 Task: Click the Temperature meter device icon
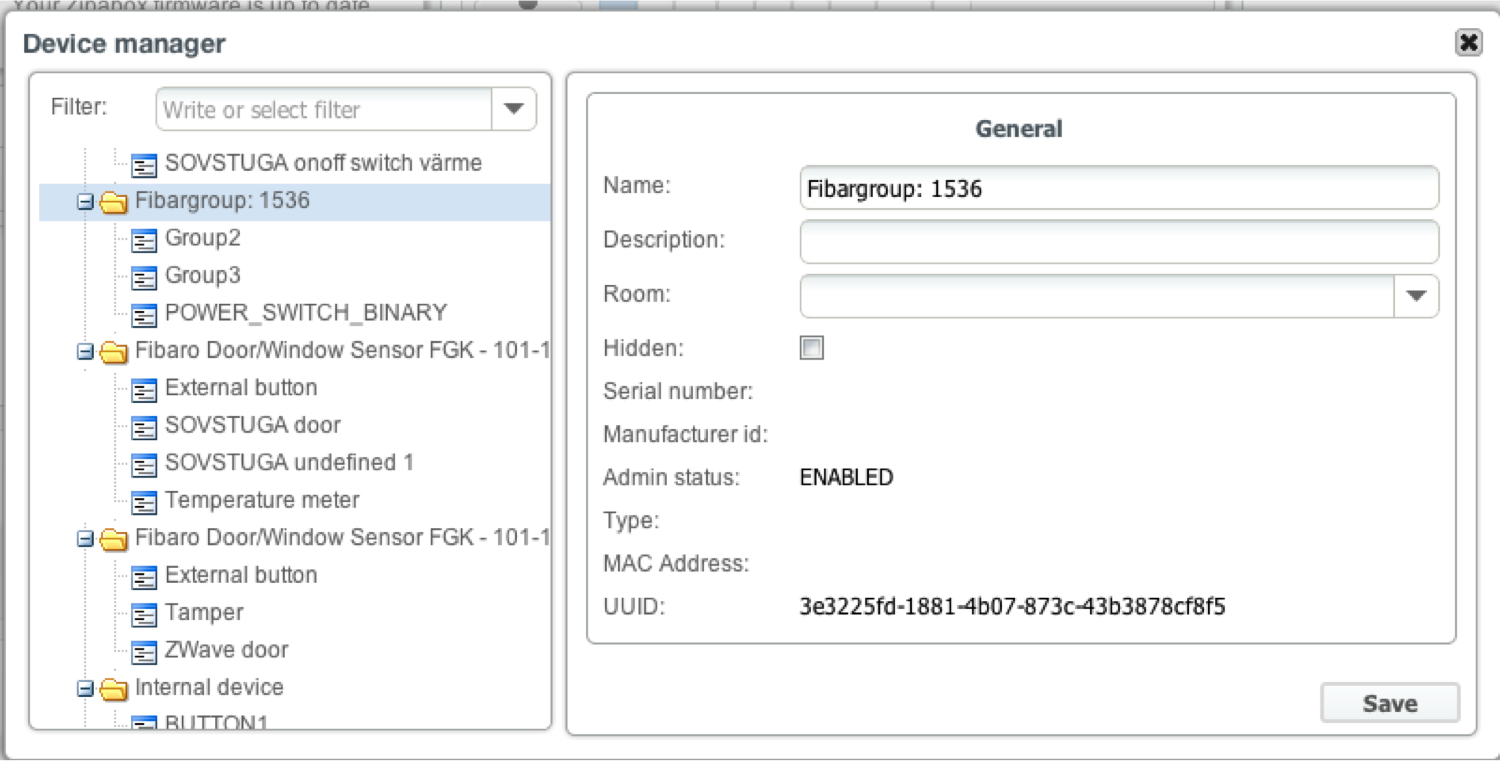[145, 502]
